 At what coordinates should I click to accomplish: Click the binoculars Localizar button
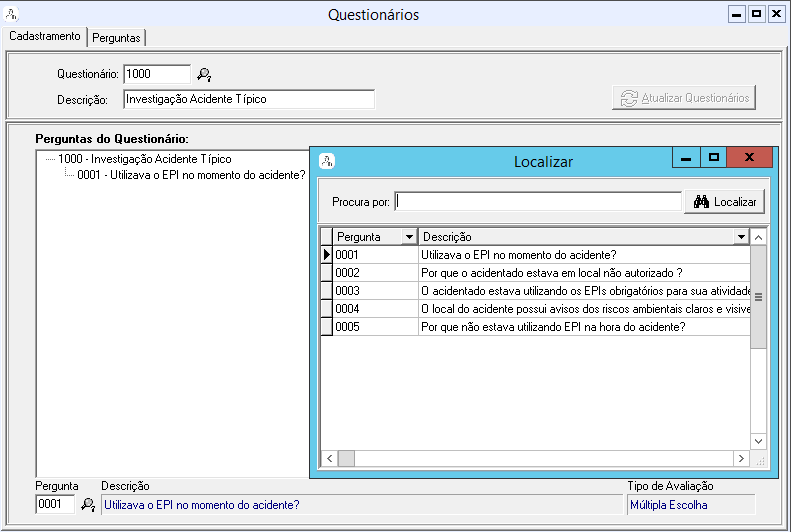coord(725,201)
